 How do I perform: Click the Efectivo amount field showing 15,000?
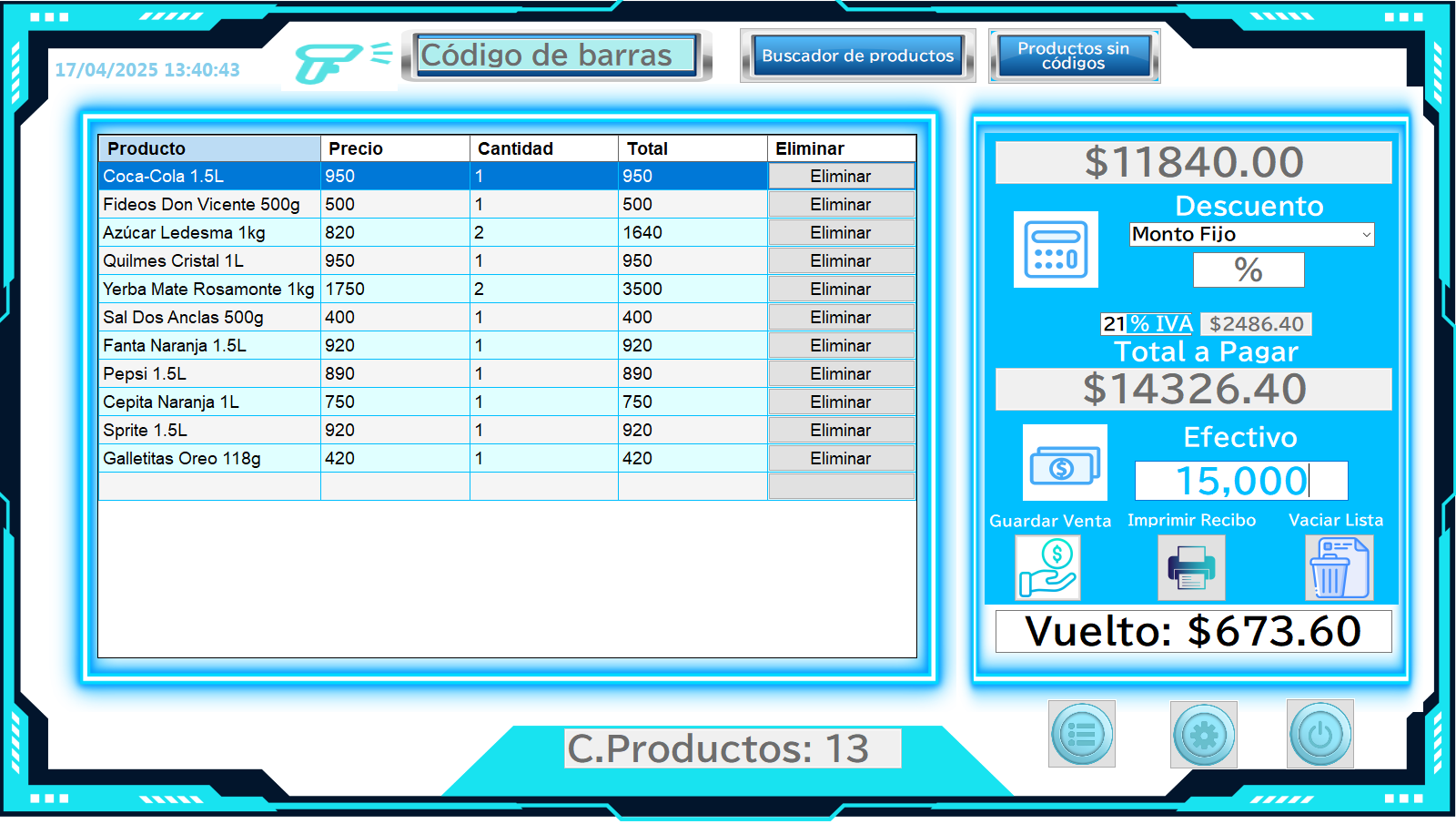click(x=1240, y=481)
